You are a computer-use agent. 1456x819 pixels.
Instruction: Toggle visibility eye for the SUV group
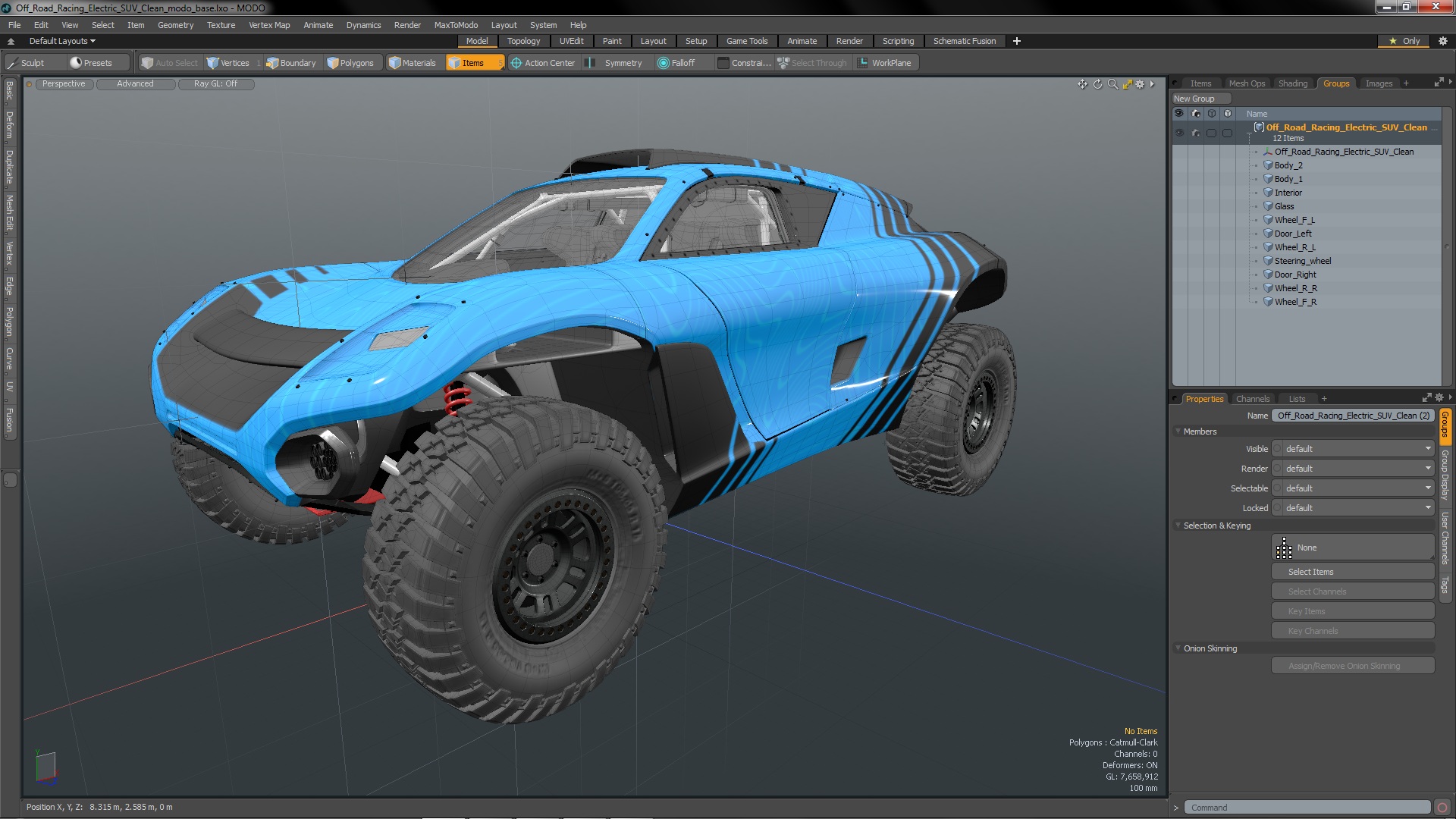(x=1179, y=133)
